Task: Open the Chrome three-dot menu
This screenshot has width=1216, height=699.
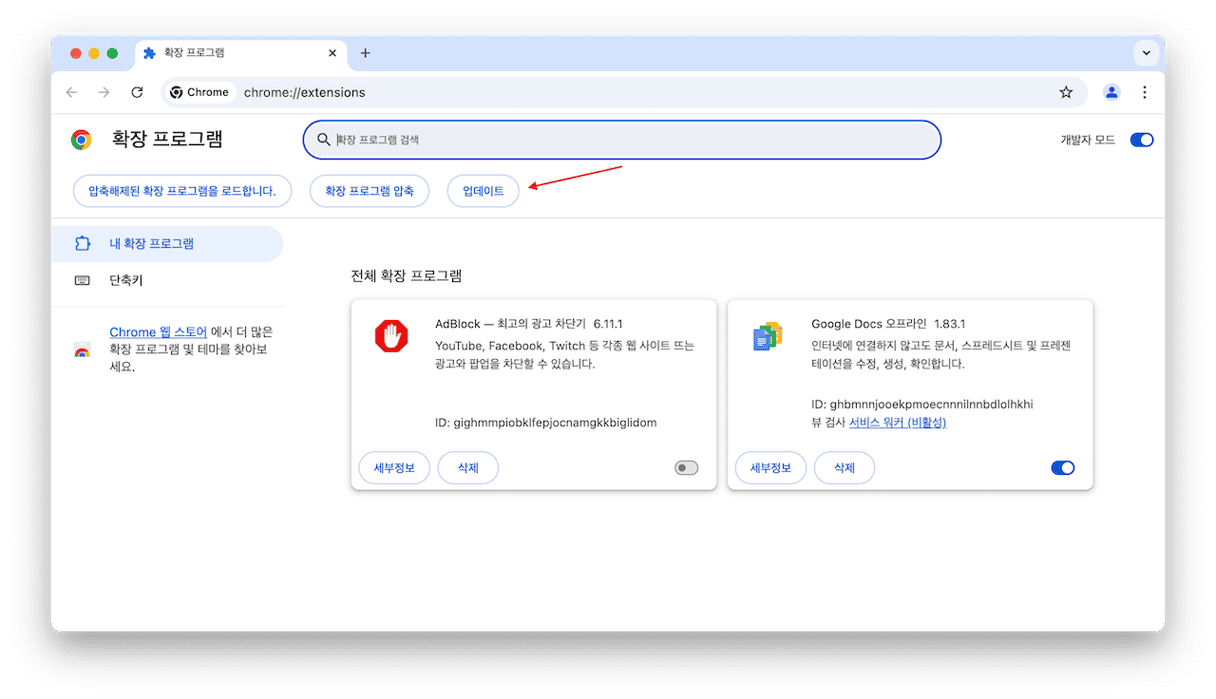Action: 1145,92
